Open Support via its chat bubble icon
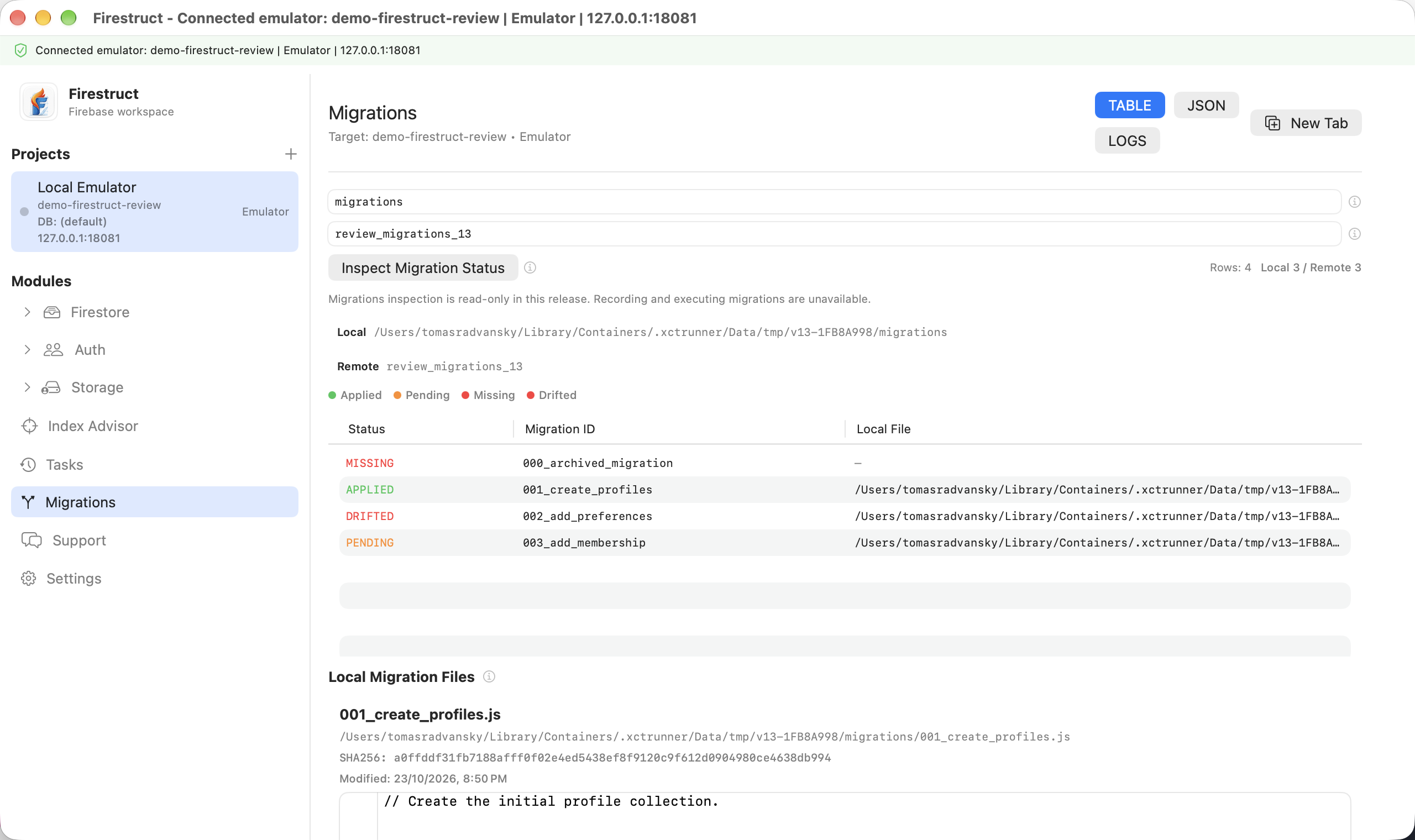Viewport: 1415px width, 840px height. 32,540
